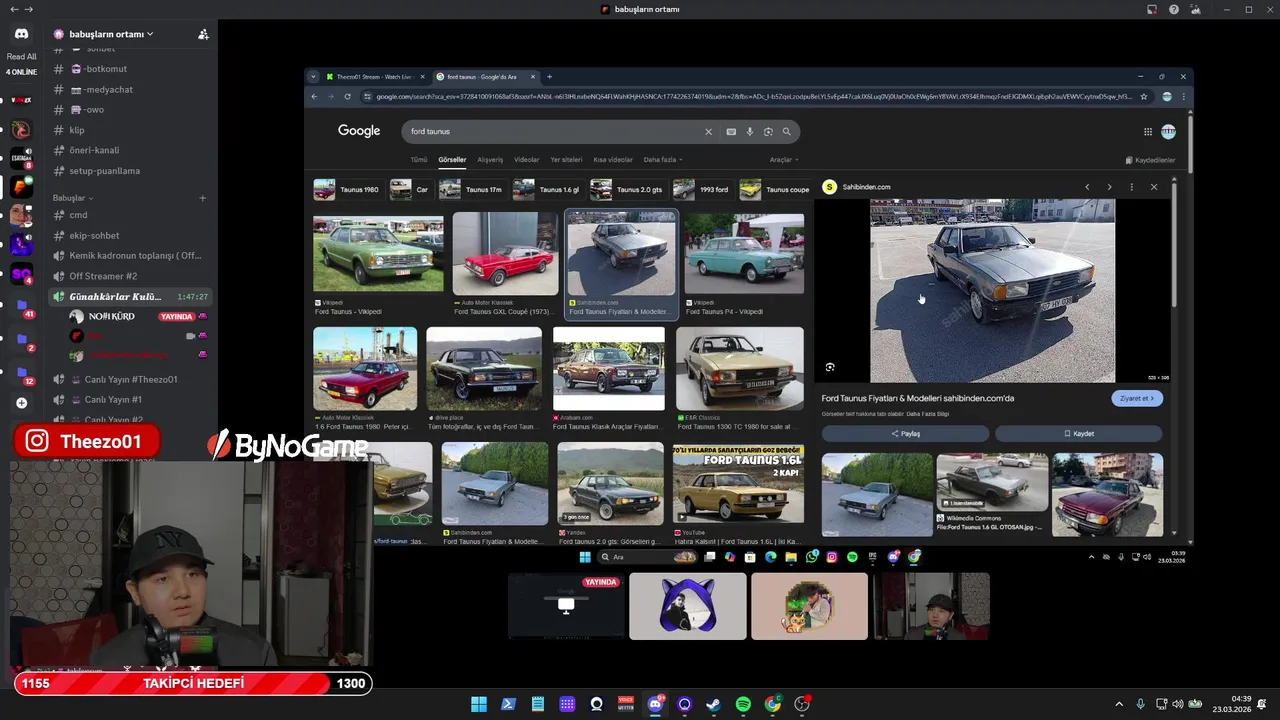Open the Ford Taunus P4 - Vikipedi result
Image resolution: width=1280 pixels, height=720 pixels.
(744, 265)
